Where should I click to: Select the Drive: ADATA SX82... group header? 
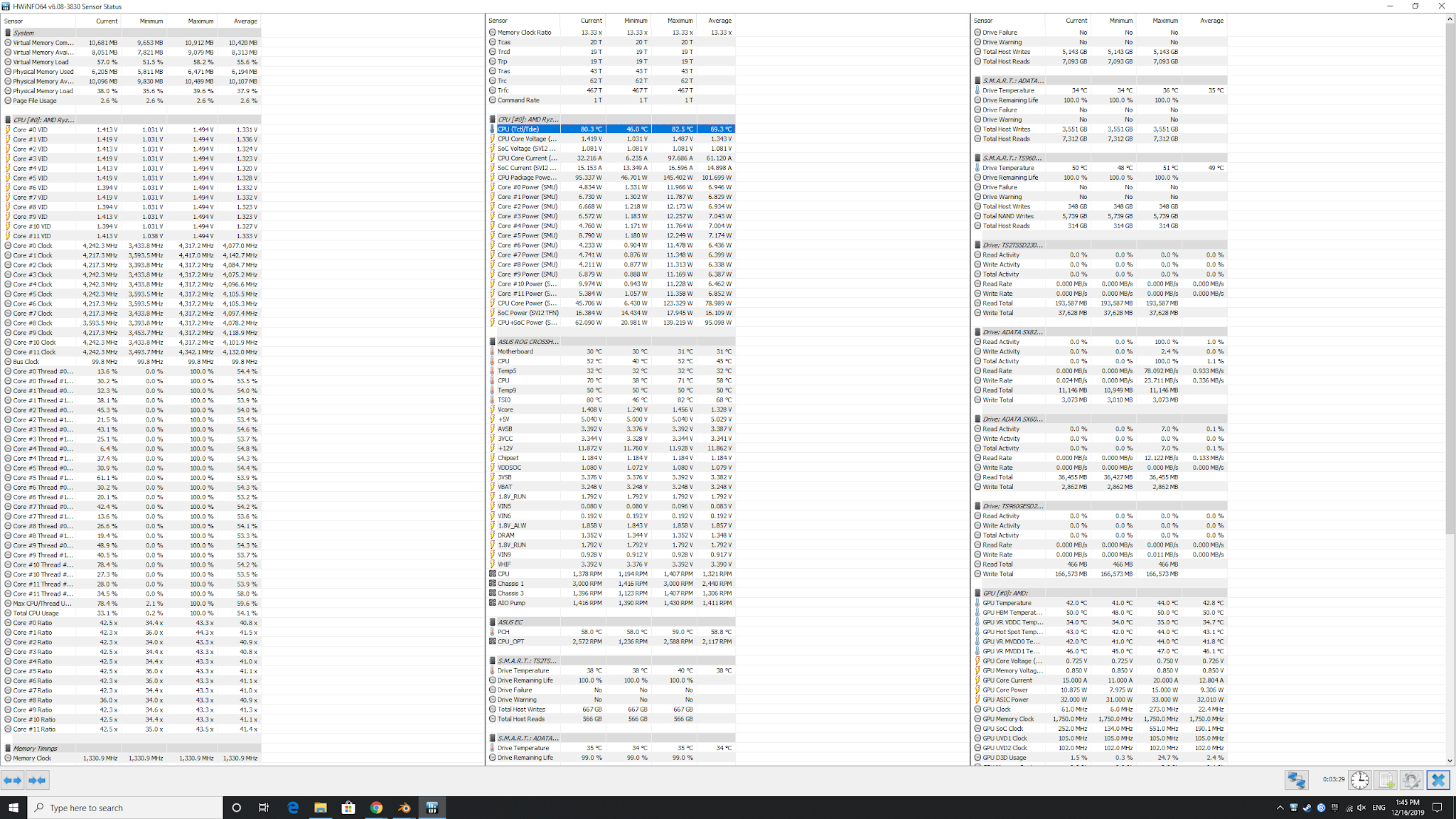tap(1099, 332)
